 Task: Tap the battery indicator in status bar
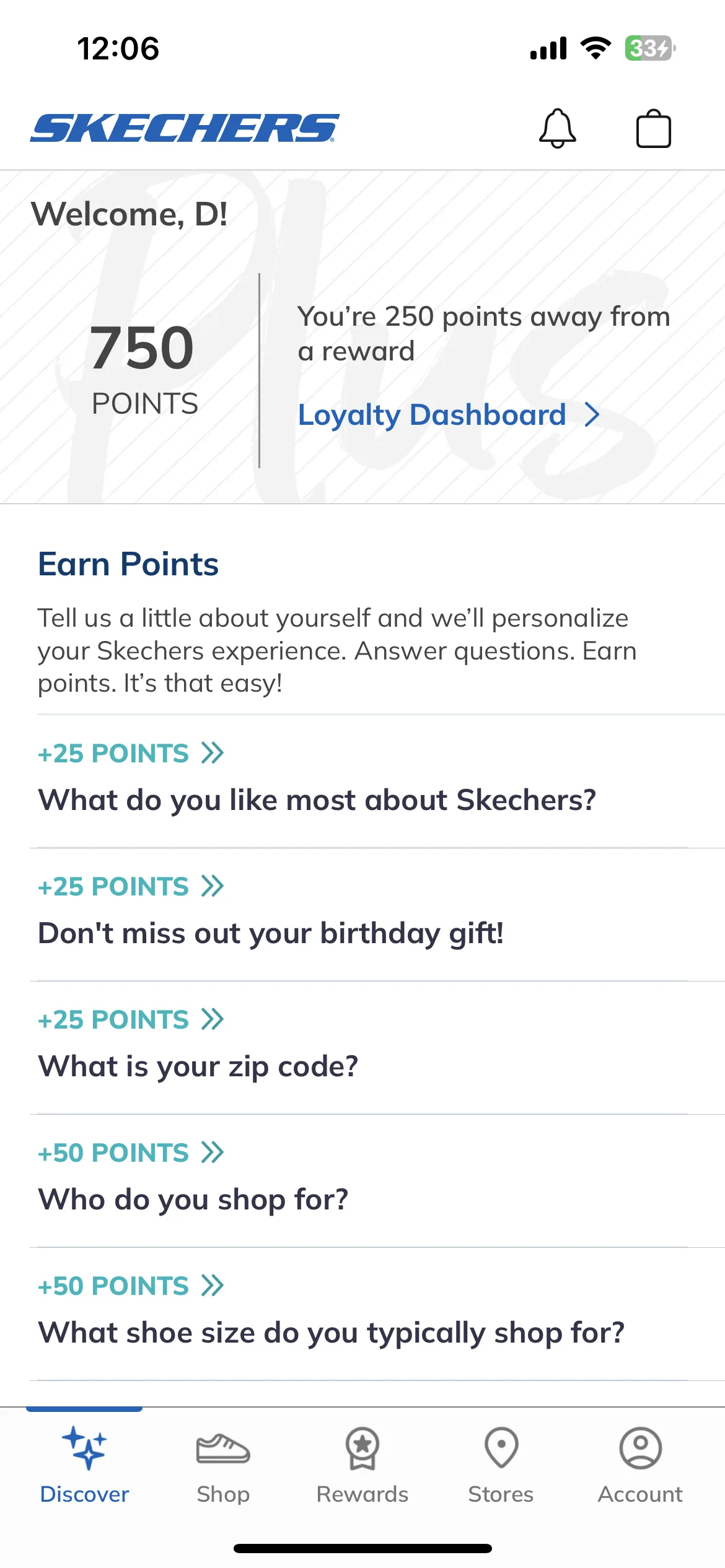tap(650, 48)
